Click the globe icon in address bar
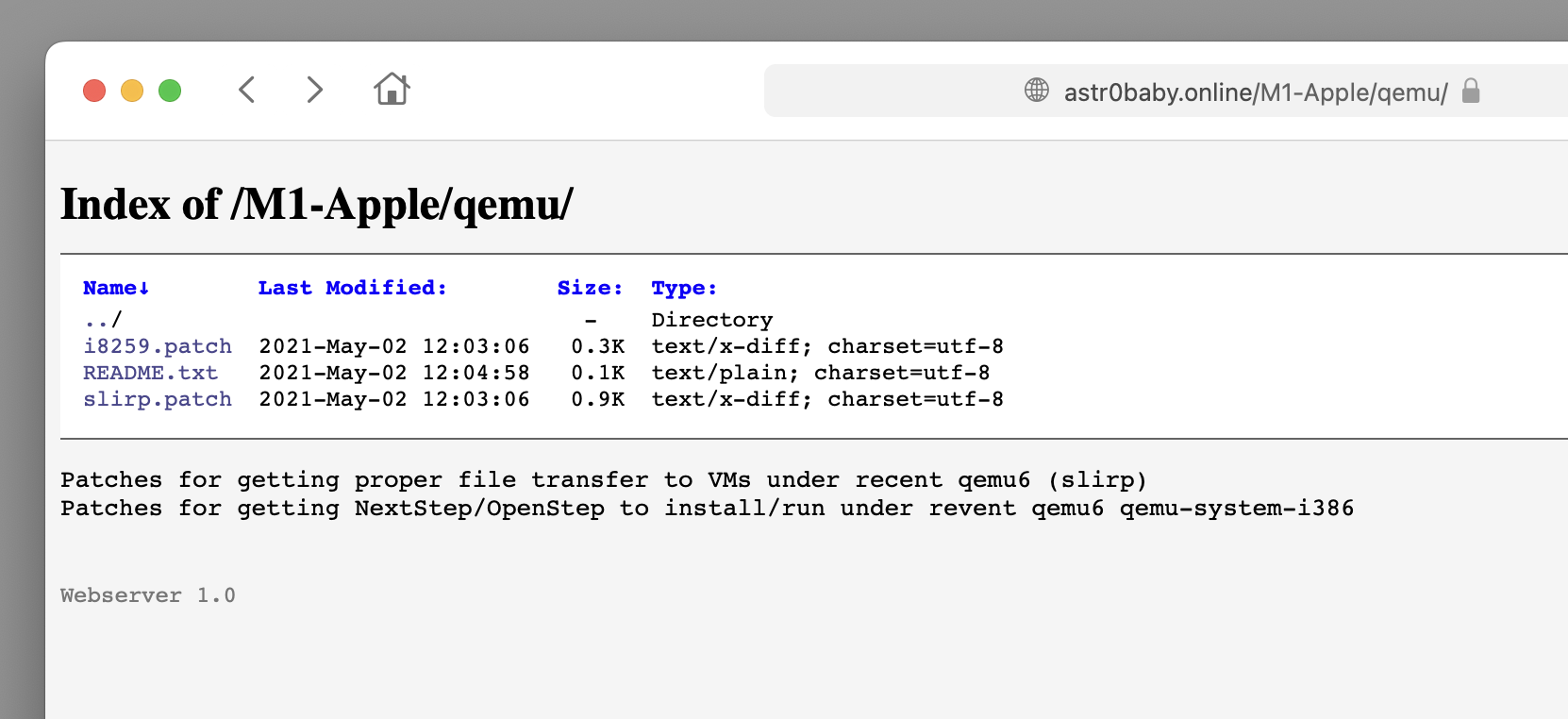This screenshot has width=1568, height=719. [x=1036, y=91]
